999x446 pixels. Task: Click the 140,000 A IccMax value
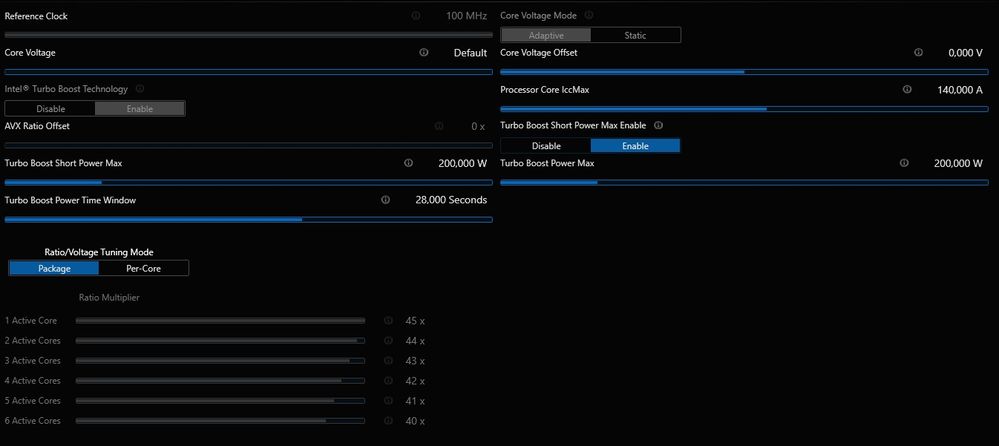[x=960, y=90]
